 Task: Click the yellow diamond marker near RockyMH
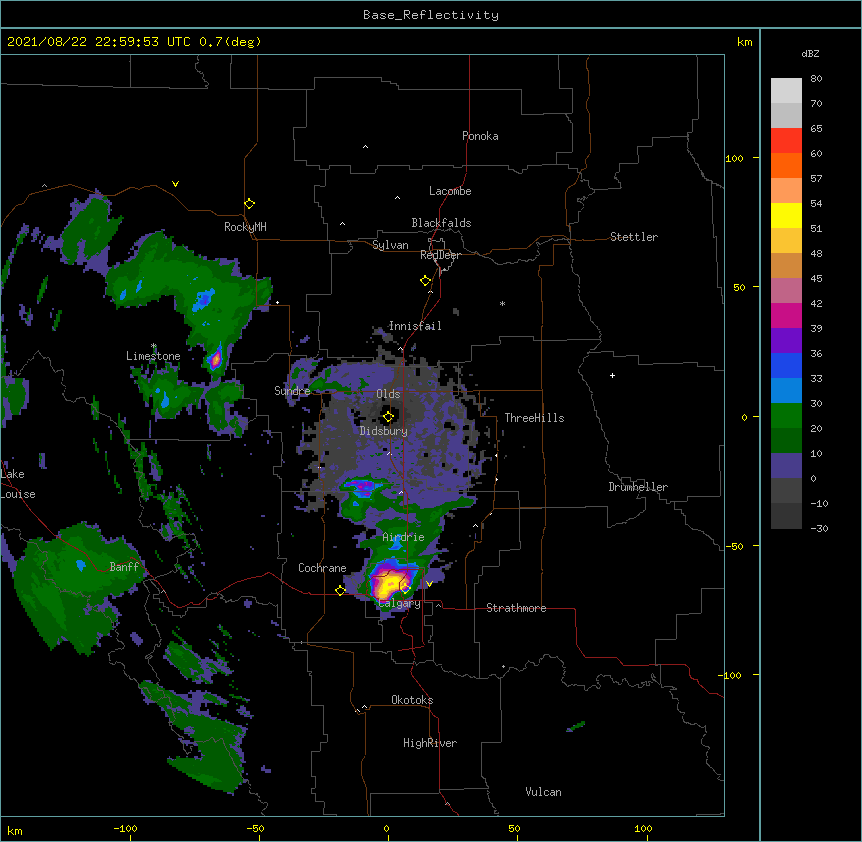[x=249, y=204]
